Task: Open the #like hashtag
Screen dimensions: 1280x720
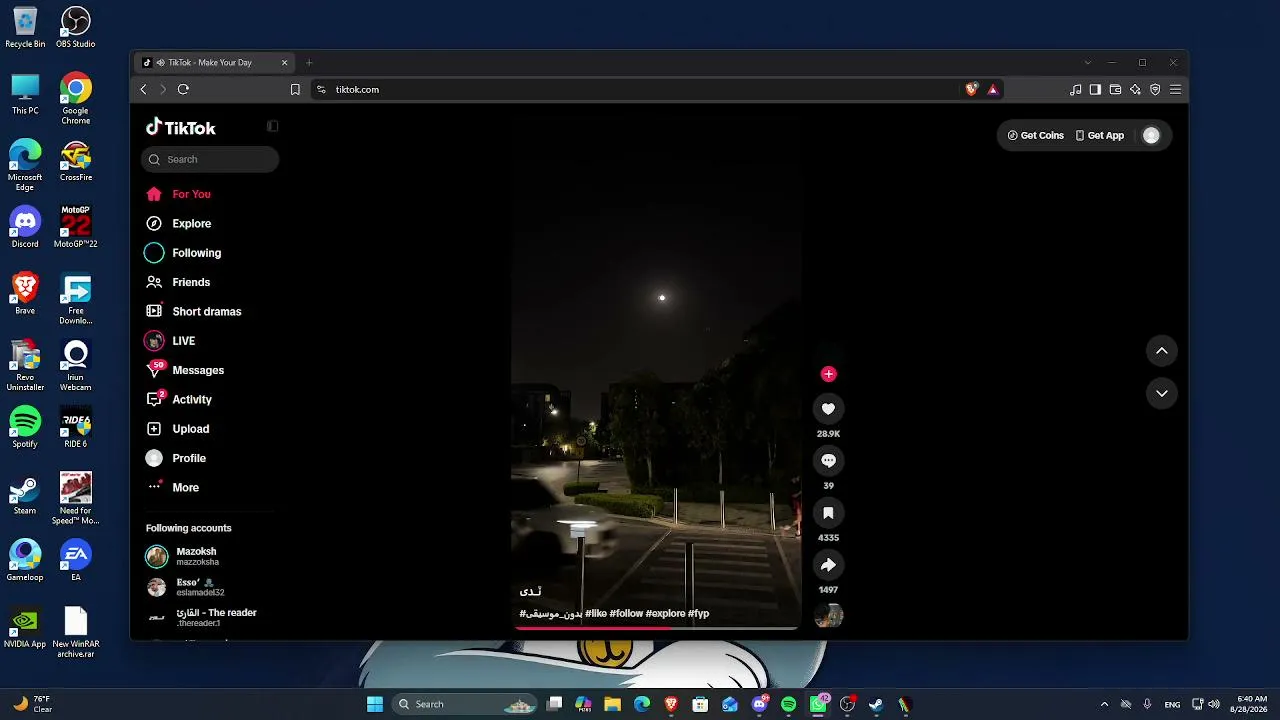Action: click(x=596, y=613)
